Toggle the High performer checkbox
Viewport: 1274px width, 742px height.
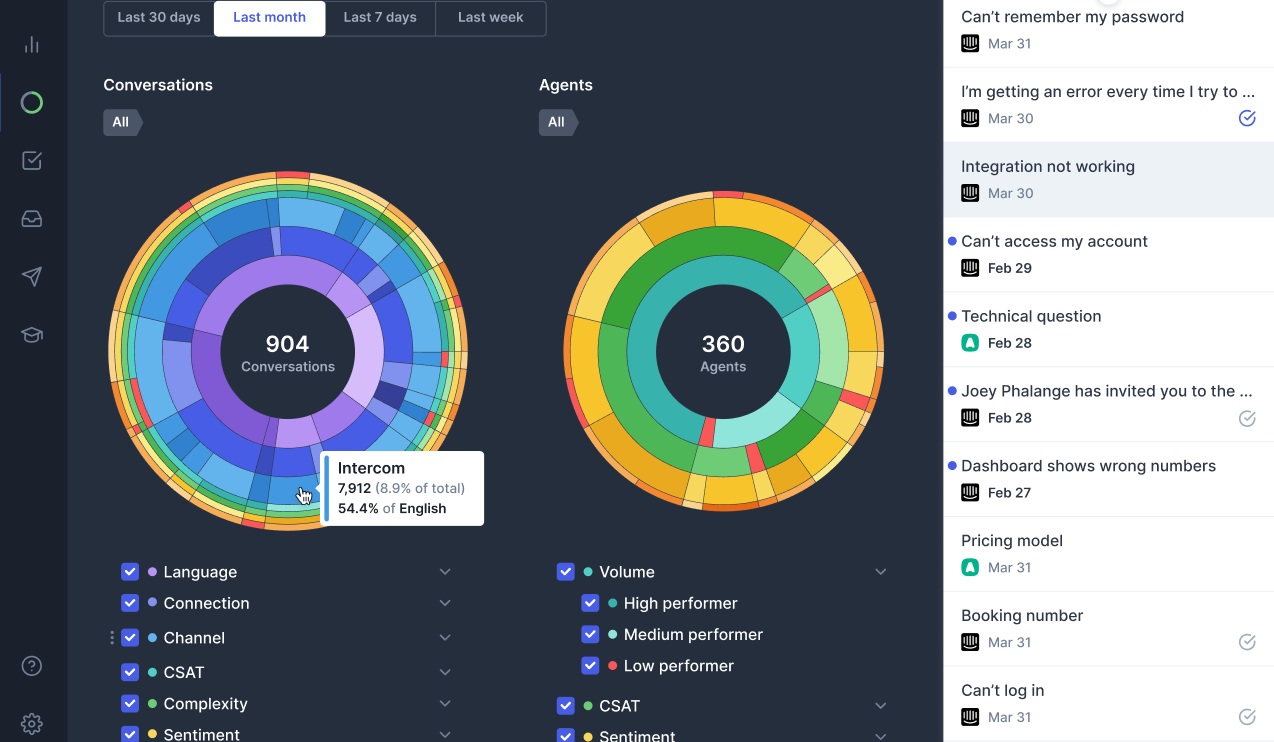[590, 604]
